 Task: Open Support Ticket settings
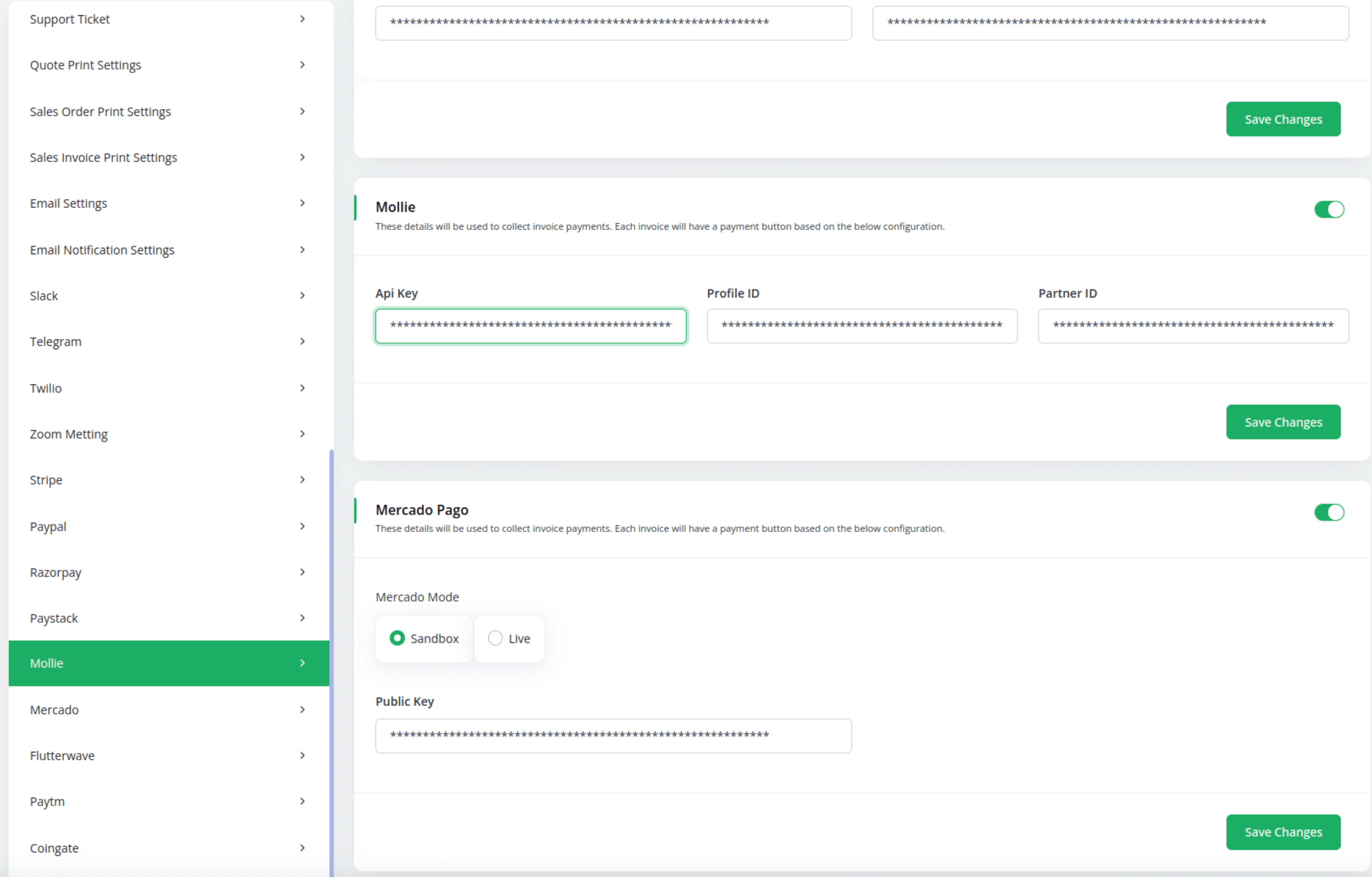click(169, 19)
